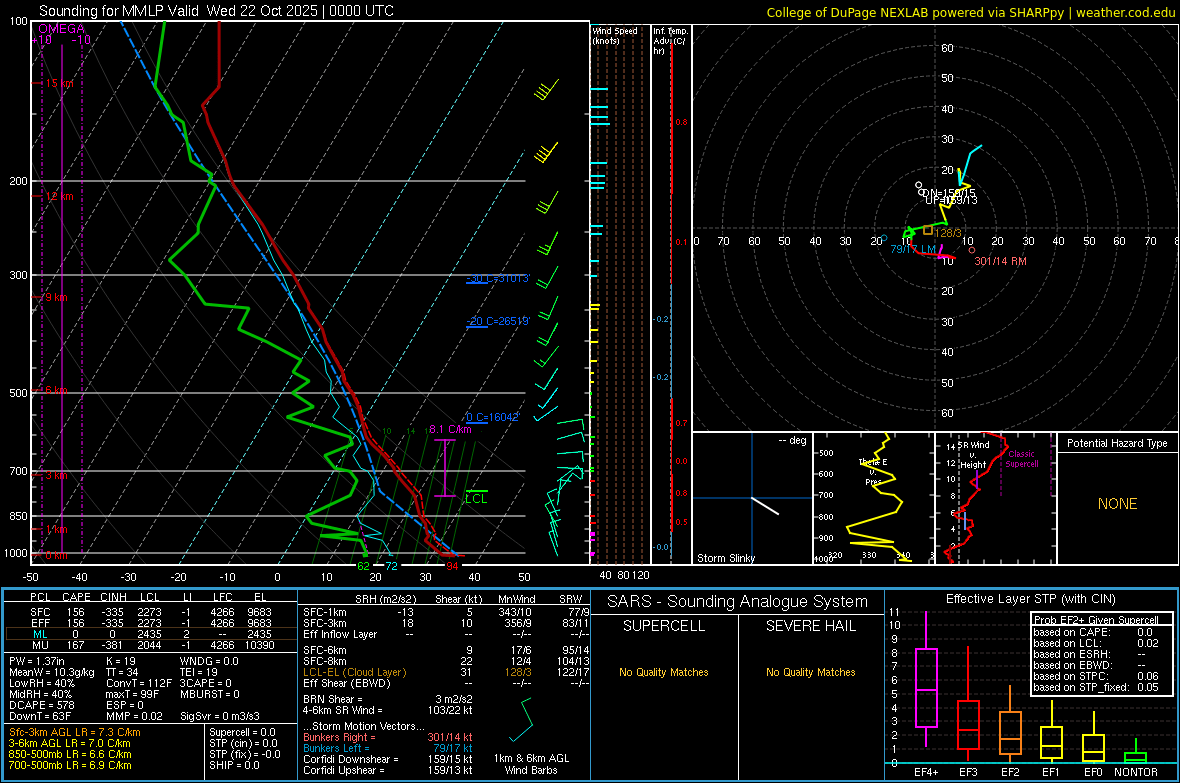The height and width of the screenshot is (783, 1180).
Task: Click the SHIP = 0.0 value
Action: coord(234,766)
